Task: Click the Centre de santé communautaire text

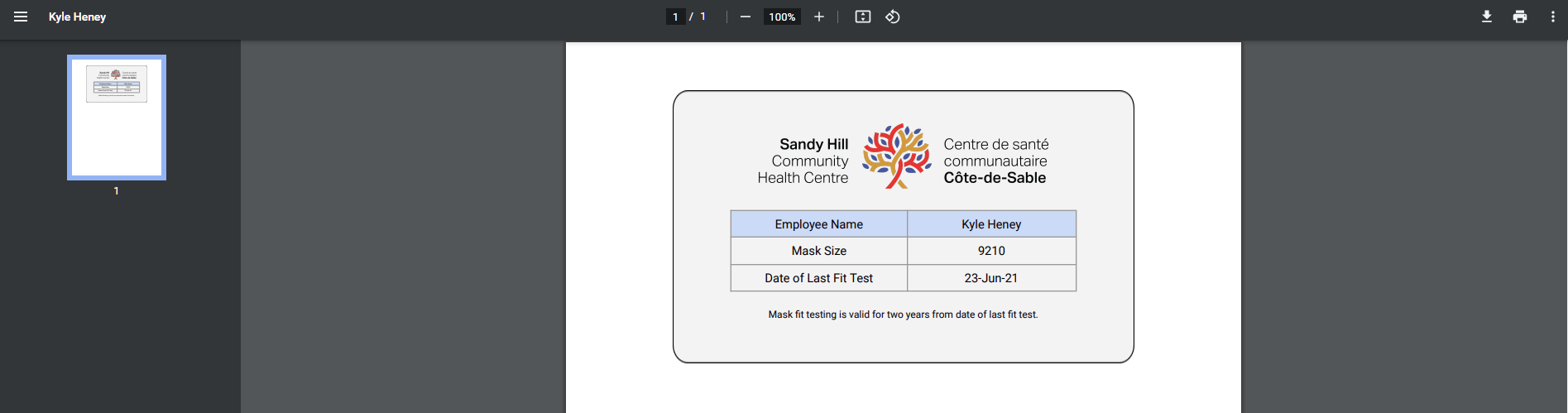Action: coord(996,161)
